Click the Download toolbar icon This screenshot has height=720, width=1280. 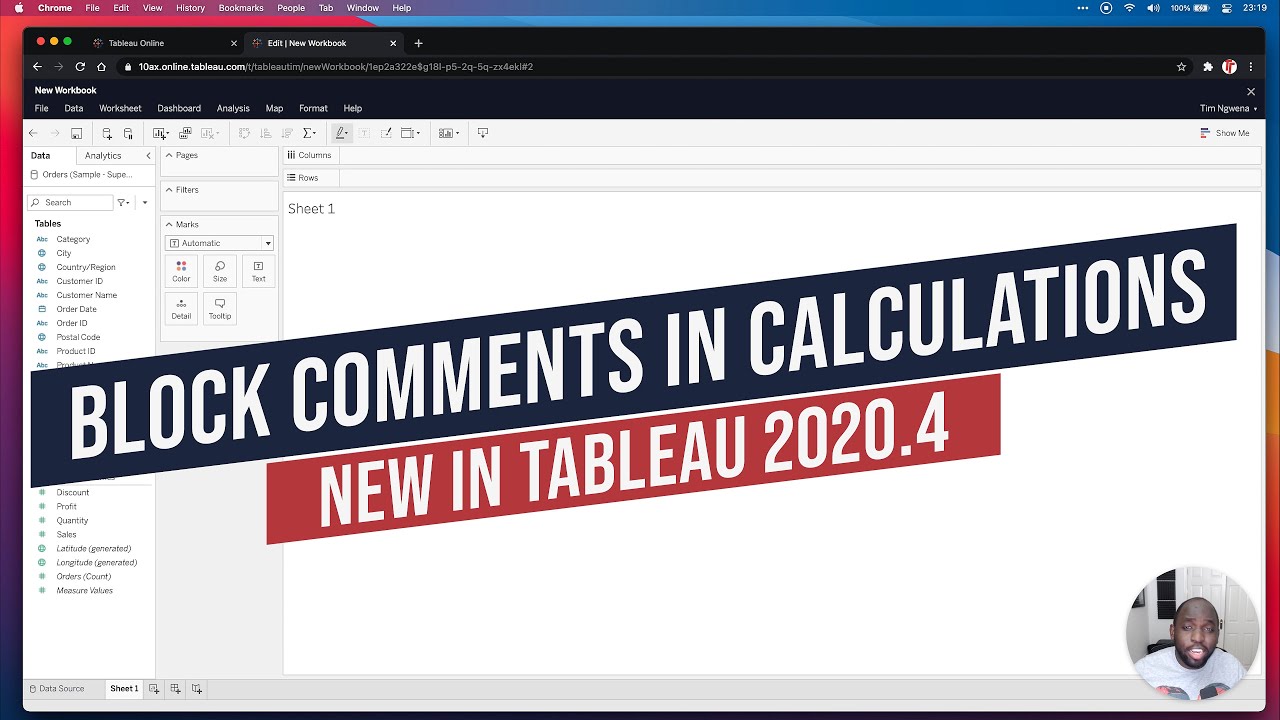click(x=483, y=133)
